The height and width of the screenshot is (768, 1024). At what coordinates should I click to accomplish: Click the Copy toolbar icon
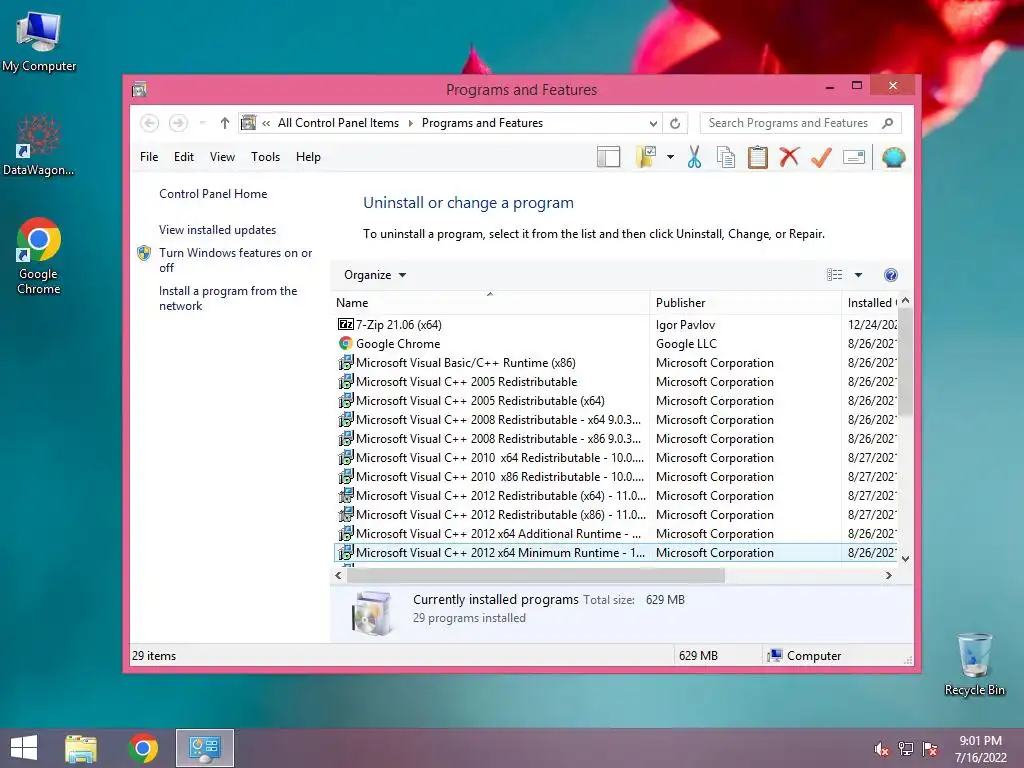(x=726, y=157)
